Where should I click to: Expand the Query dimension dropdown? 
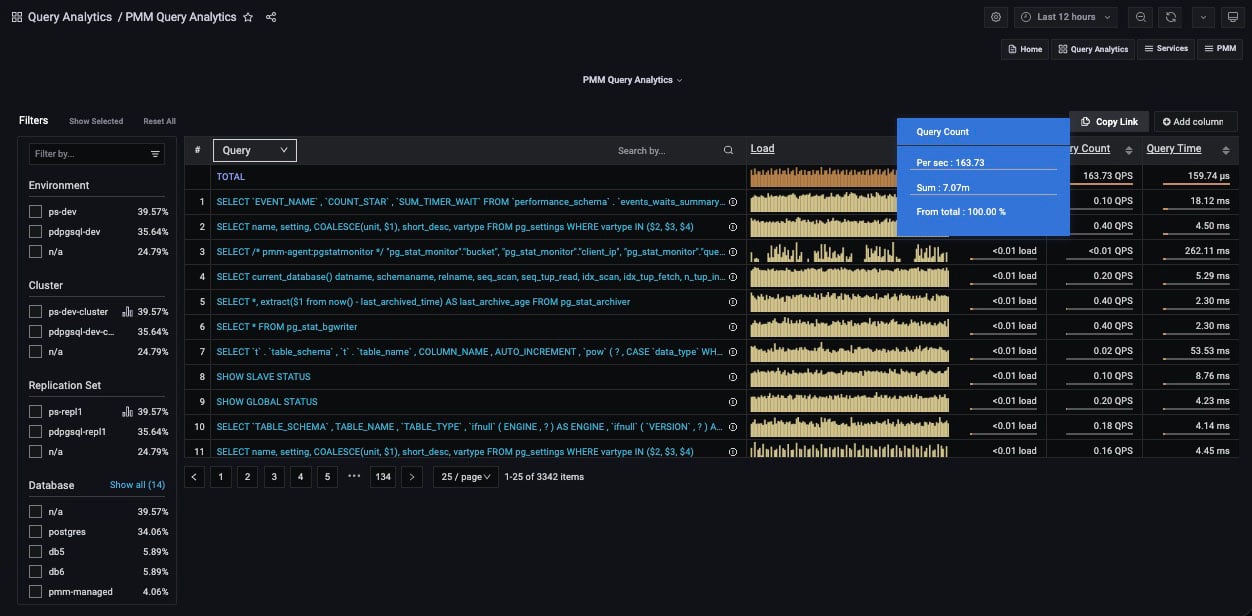tap(255, 150)
